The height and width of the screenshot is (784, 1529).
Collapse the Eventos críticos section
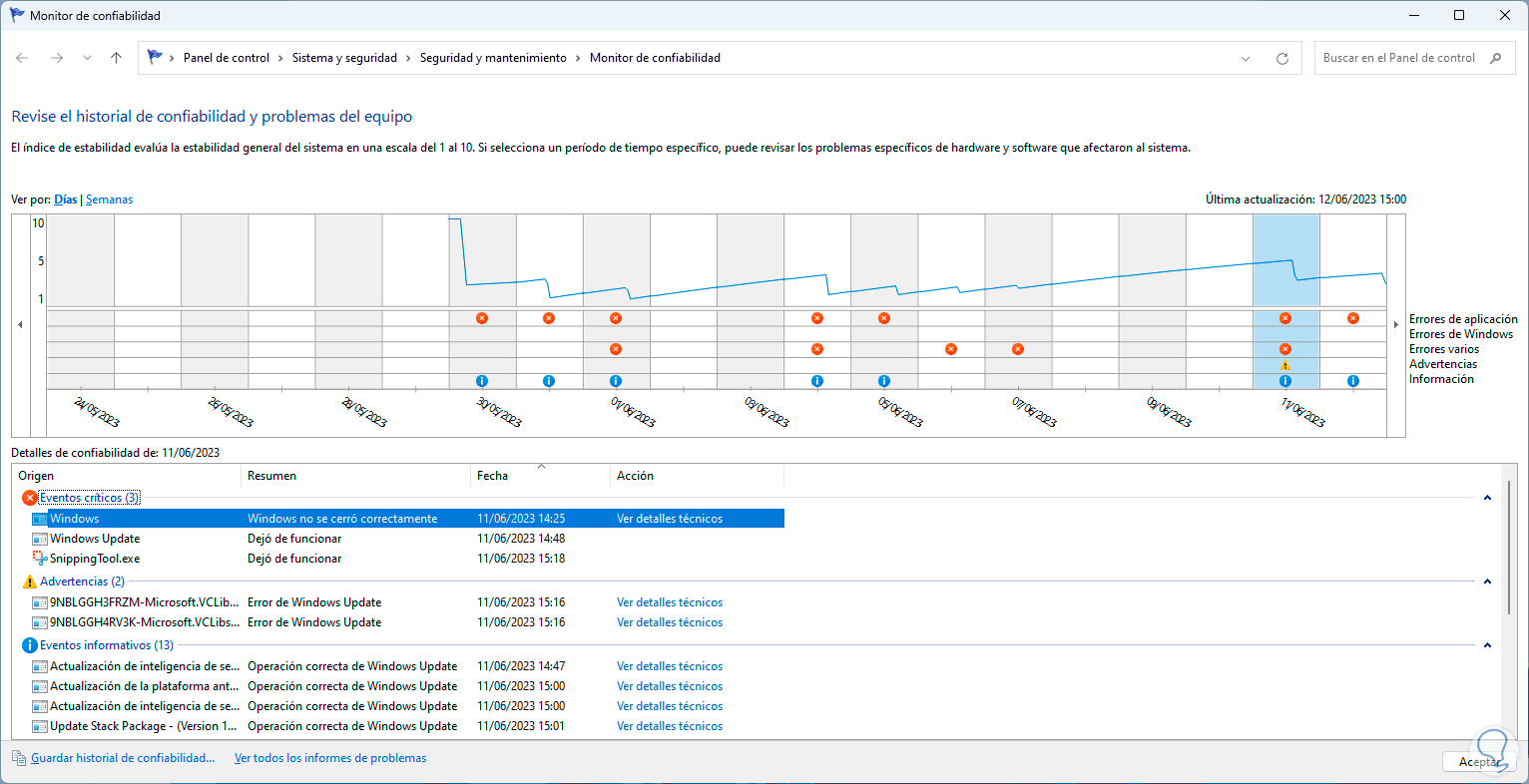[1487, 498]
